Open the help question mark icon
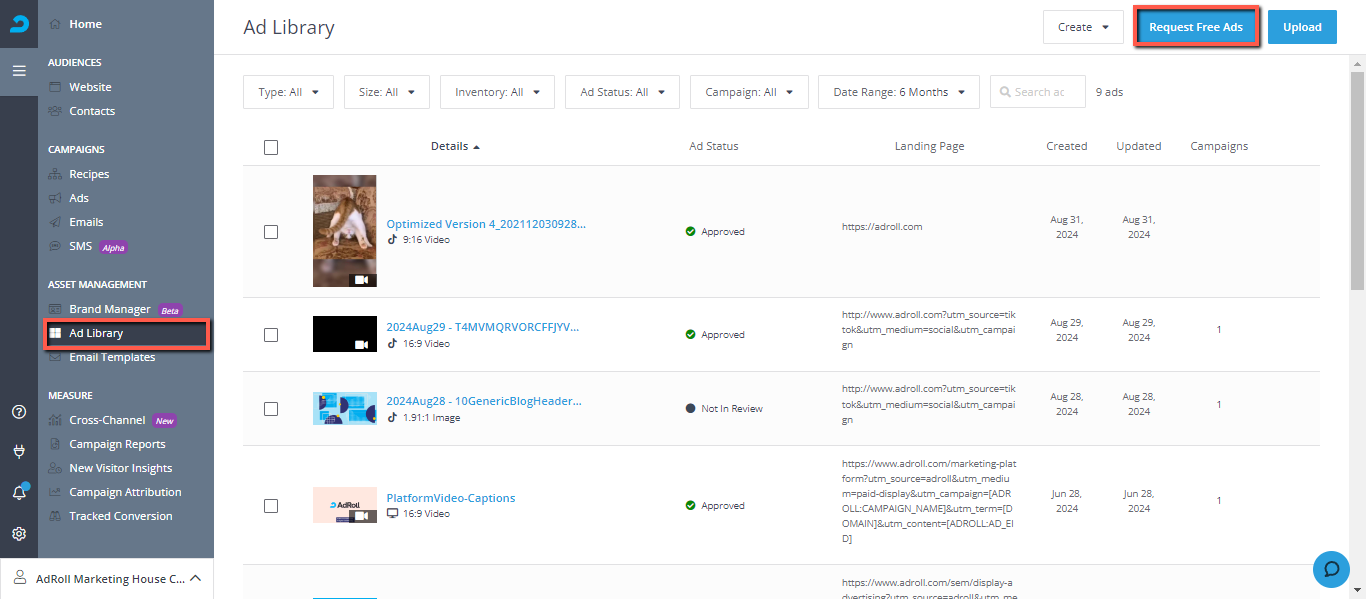 point(19,412)
